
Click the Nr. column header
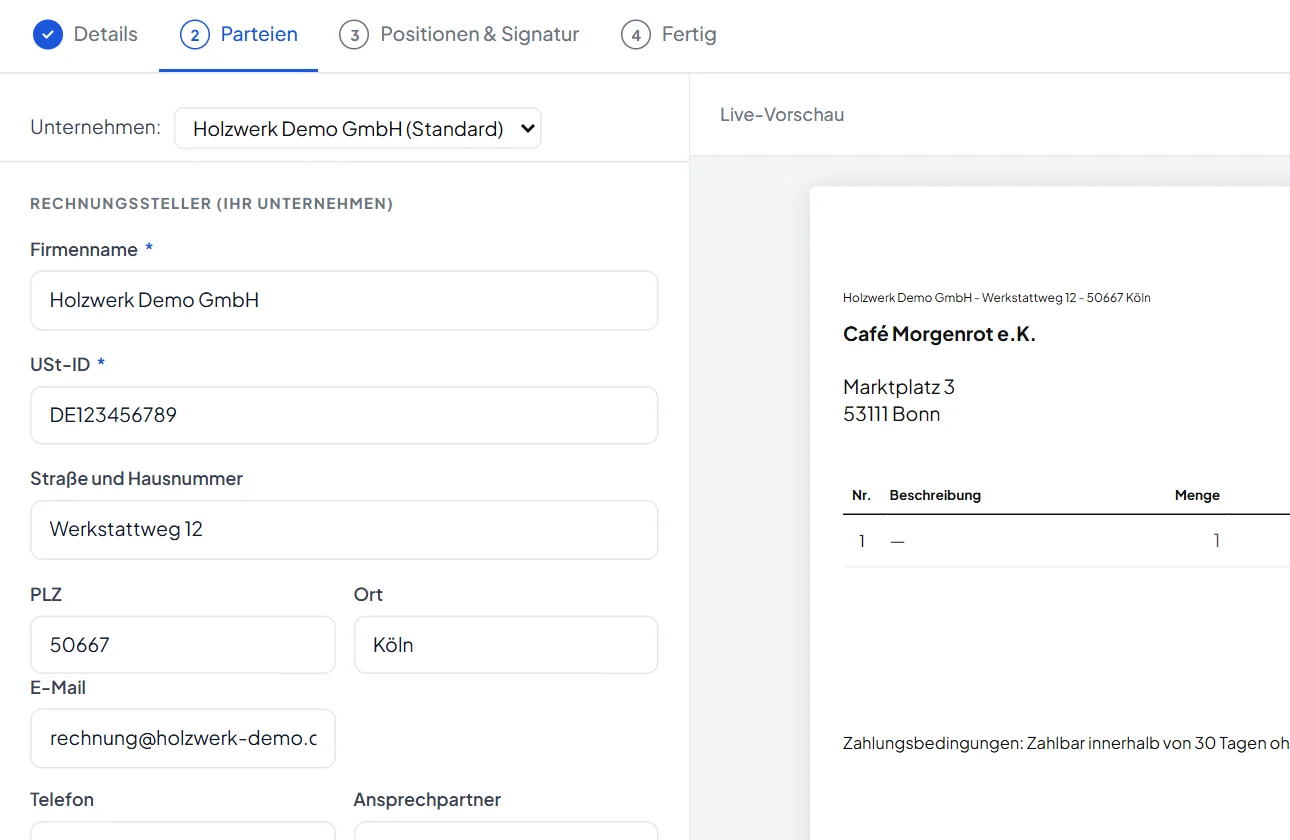[x=861, y=495]
